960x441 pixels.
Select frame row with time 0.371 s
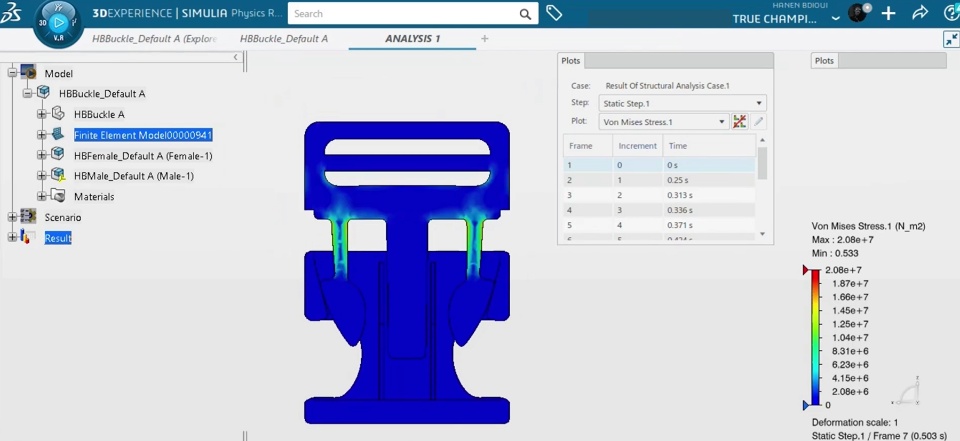pyautogui.click(x=659, y=225)
